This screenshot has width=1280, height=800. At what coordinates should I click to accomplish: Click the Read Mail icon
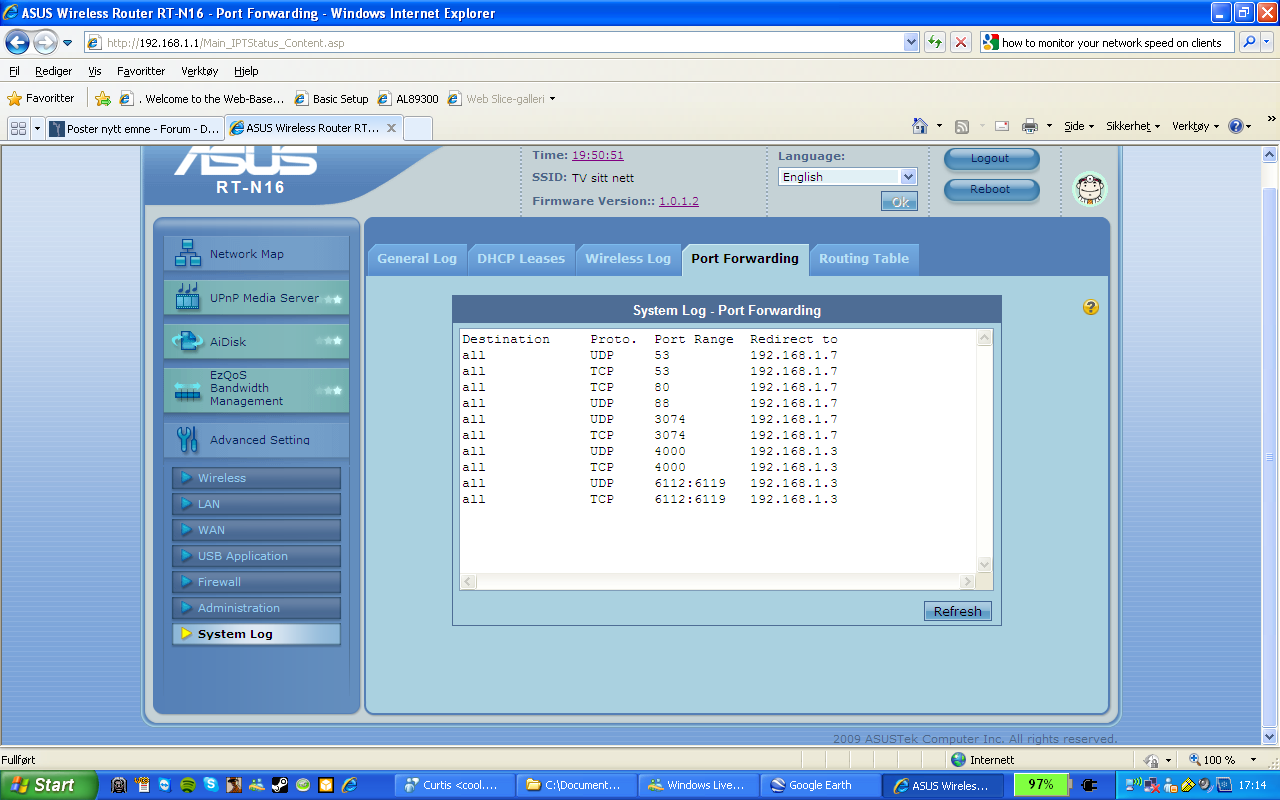1001,126
